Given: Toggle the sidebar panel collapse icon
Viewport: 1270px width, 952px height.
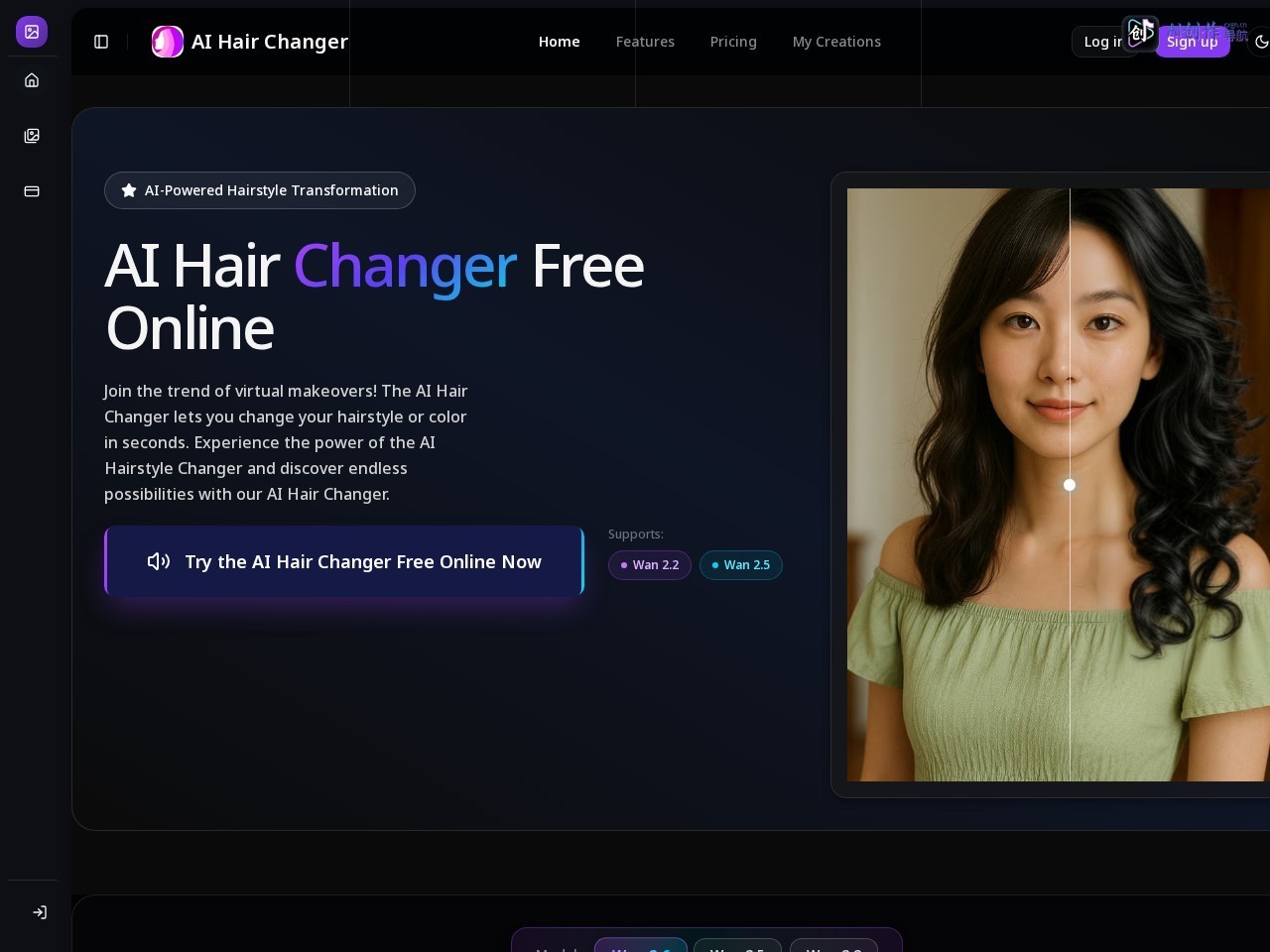Looking at the screenshot, I should coord(101,42).
